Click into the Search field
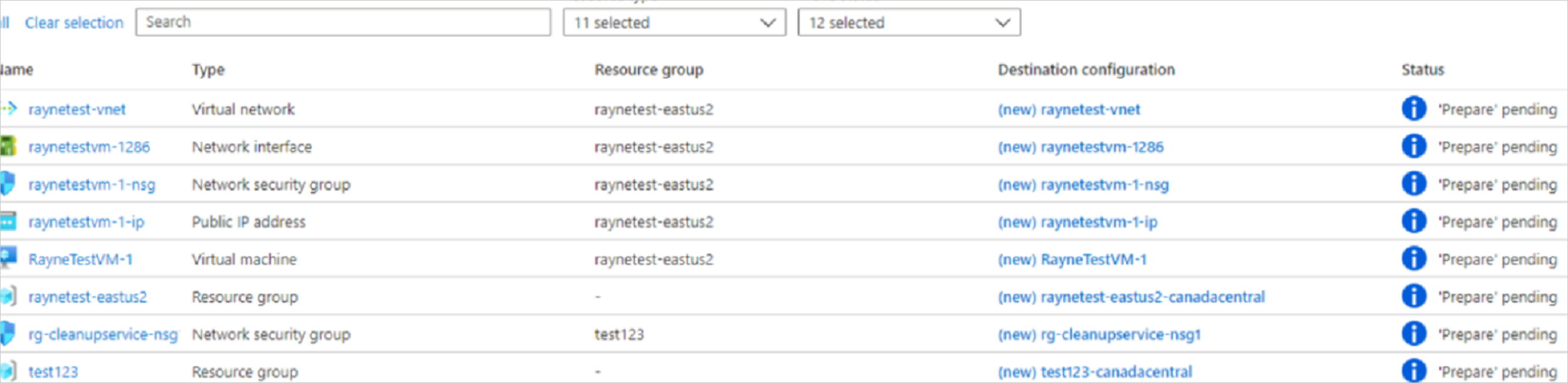 tap(343, 23)
